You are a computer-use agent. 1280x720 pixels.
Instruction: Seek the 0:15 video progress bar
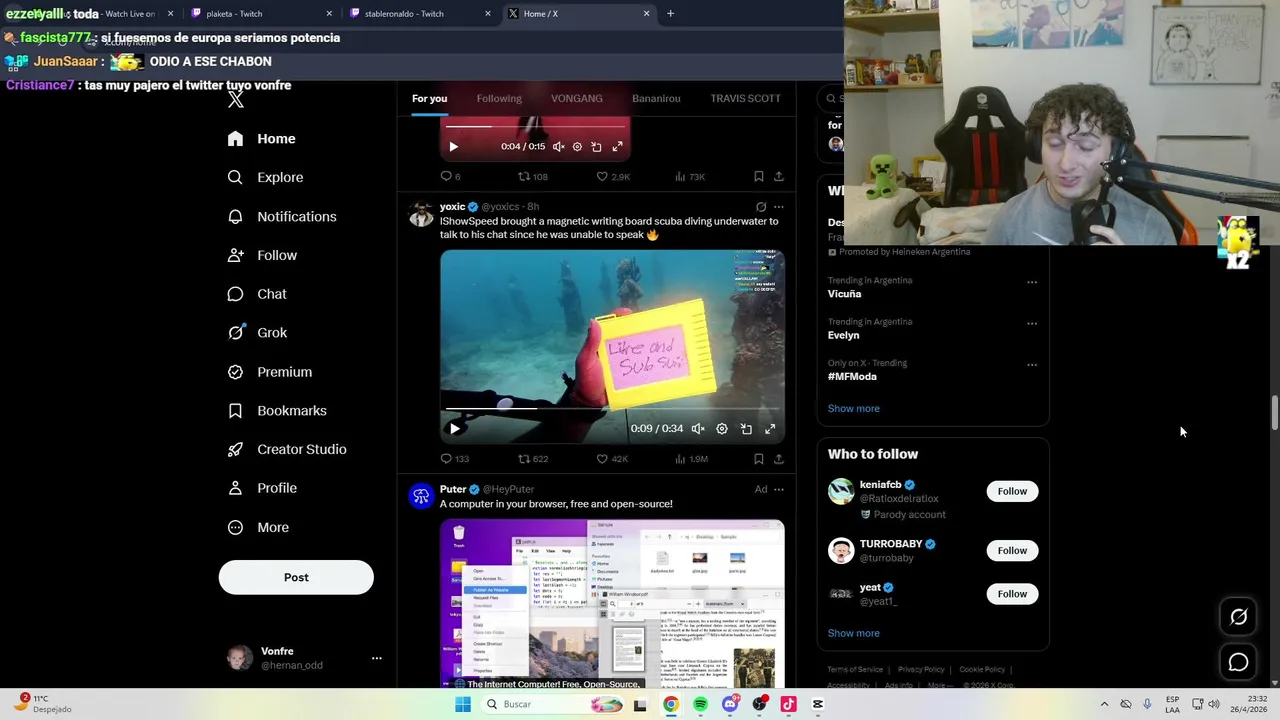536,127
